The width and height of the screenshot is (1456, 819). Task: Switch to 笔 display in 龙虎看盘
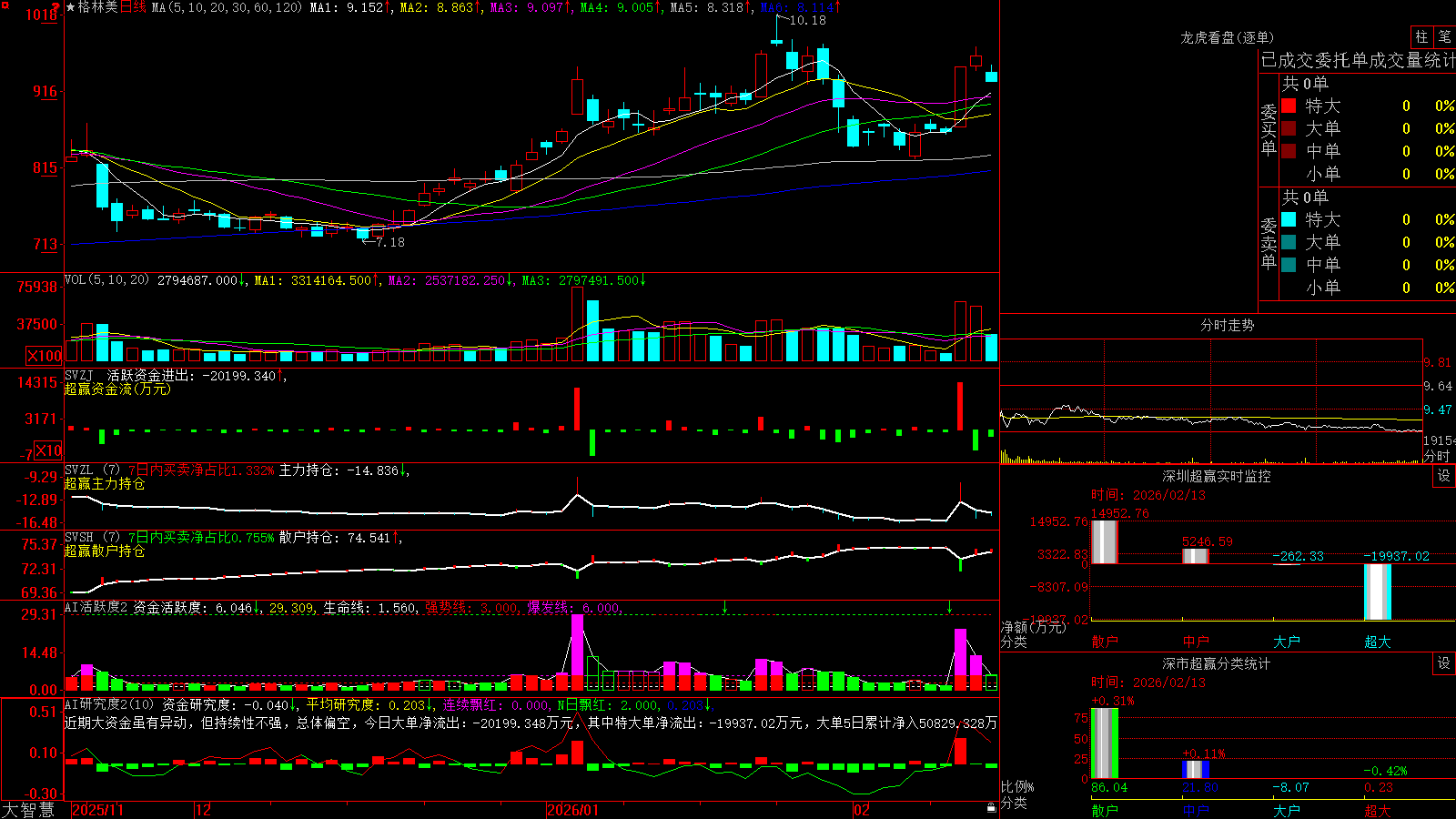[1444, 37]
